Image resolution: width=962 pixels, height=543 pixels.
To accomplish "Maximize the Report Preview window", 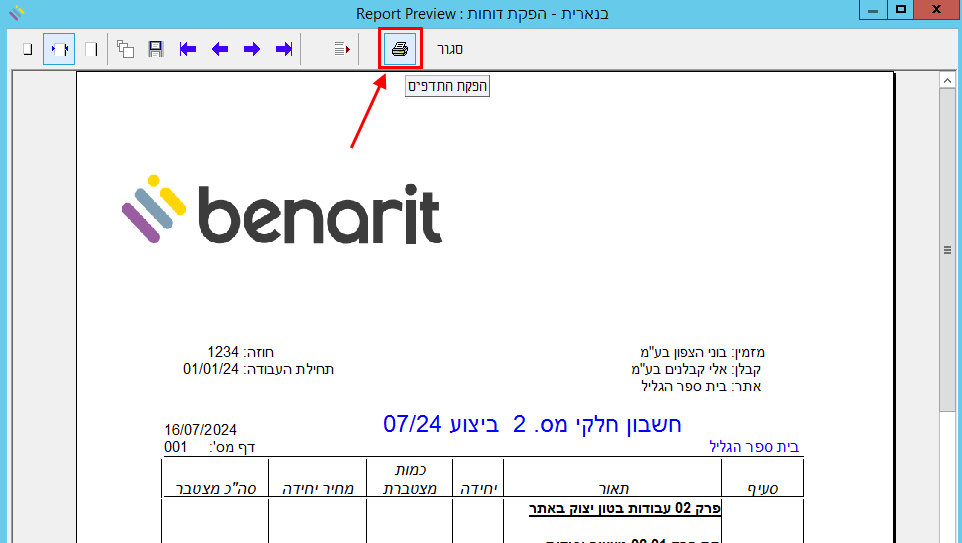I will [901, 10].
